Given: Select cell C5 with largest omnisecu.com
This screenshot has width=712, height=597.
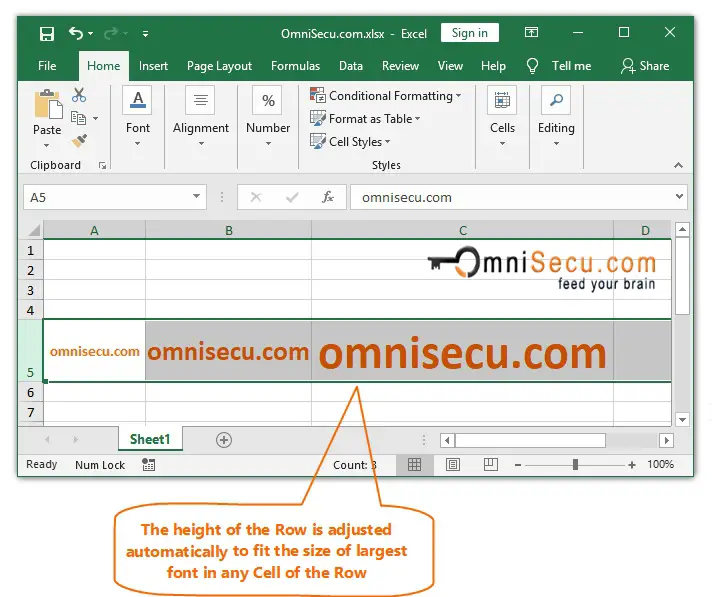Looking at the screenshot, I should pyautogui.click(x=463, y=350).
